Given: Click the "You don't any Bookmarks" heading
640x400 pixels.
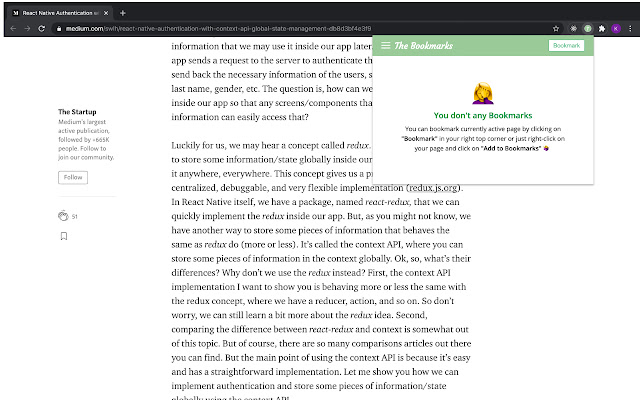Looking at the screenshot, I should [483, 115].
